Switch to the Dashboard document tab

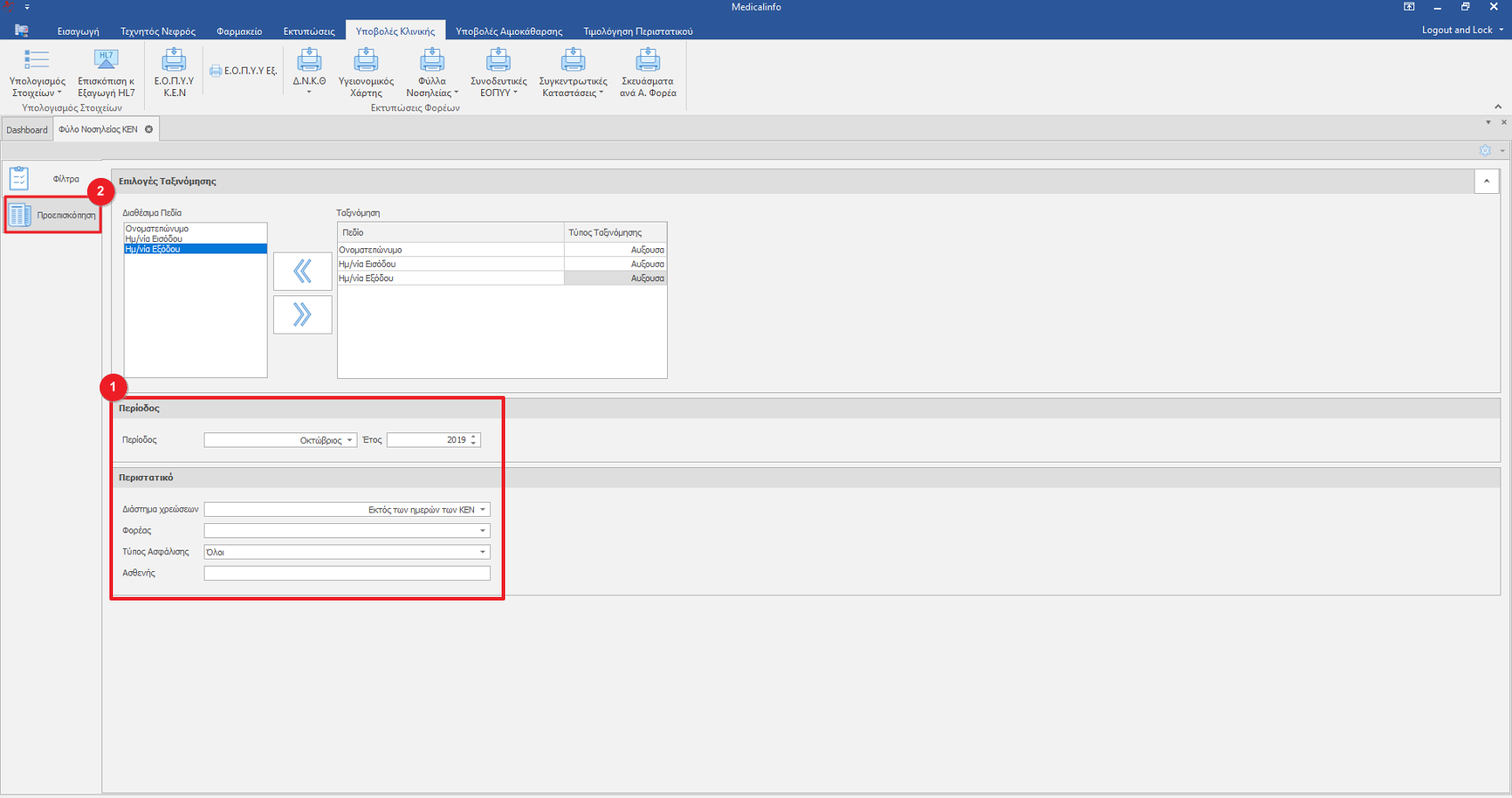pyautogui.click(x=27, y=130)
